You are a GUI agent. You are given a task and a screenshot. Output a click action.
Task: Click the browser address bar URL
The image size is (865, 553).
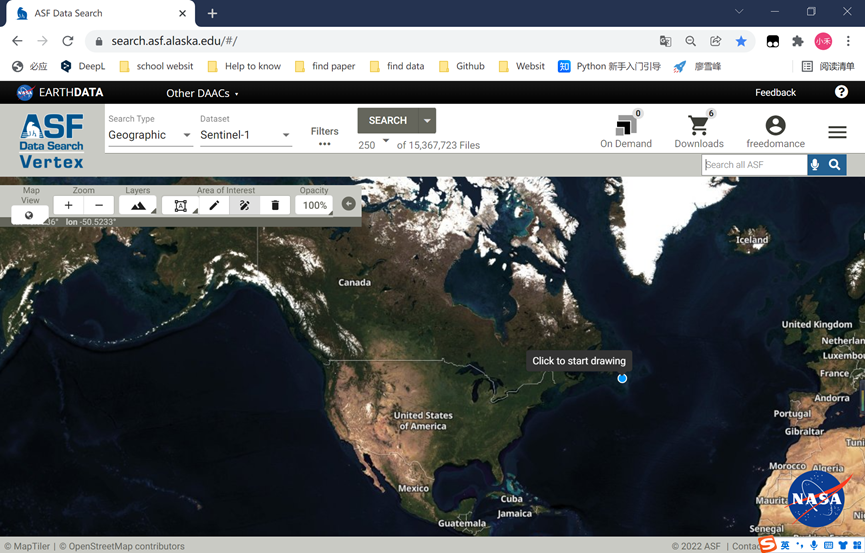pyautogui.click(x=174, y=41)
